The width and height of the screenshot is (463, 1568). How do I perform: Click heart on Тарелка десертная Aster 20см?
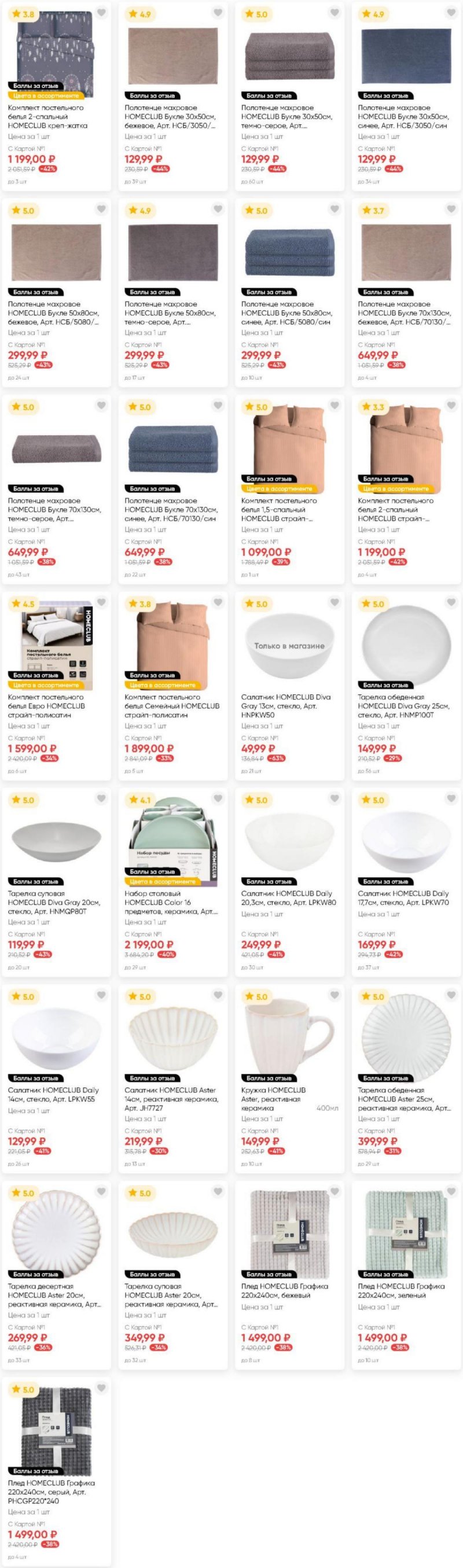pyautogui.click(x=101, y=1192)
